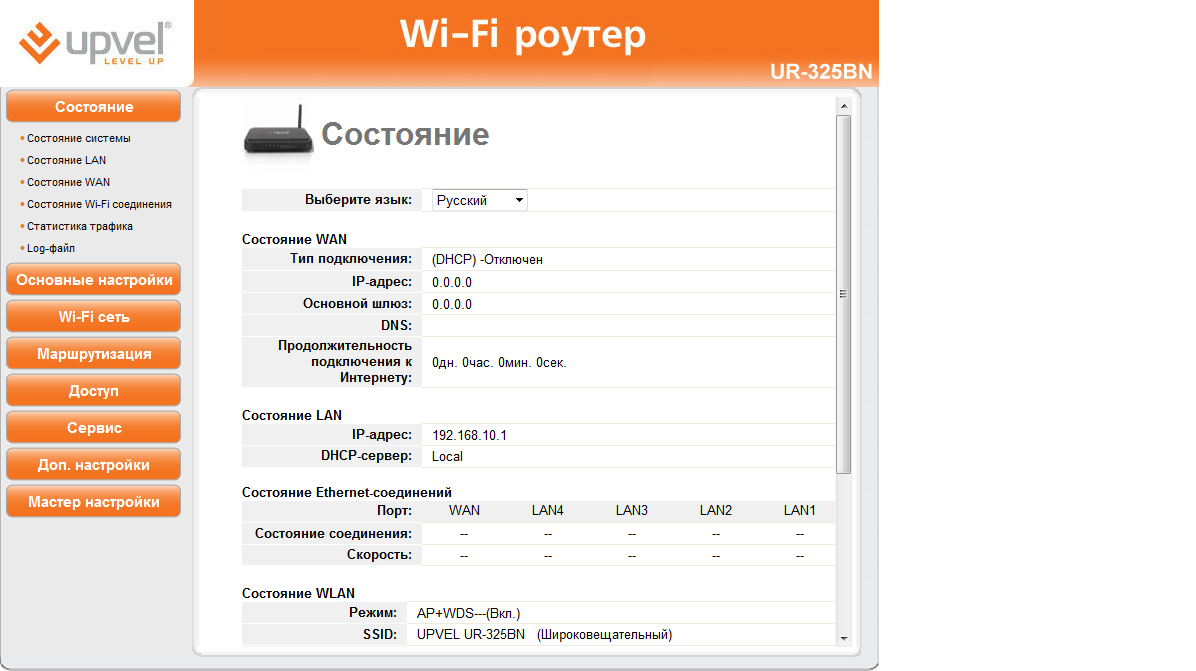Viewport: 1196px width, 671px height.
Task: Open the Доп. настройки menu
Action: [x=94, y=464]
